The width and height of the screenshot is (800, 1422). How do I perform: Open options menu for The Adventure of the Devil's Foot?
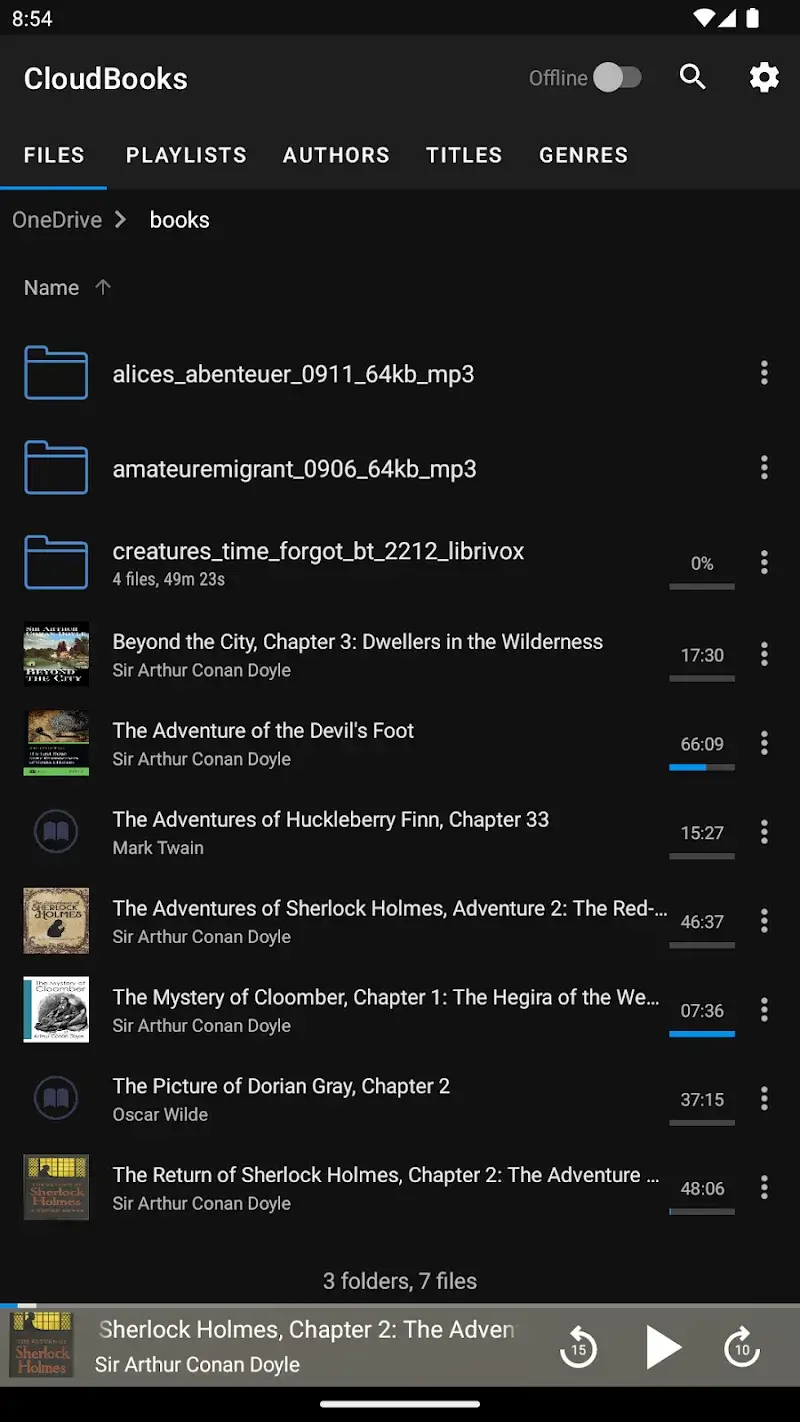click(764, 743)
